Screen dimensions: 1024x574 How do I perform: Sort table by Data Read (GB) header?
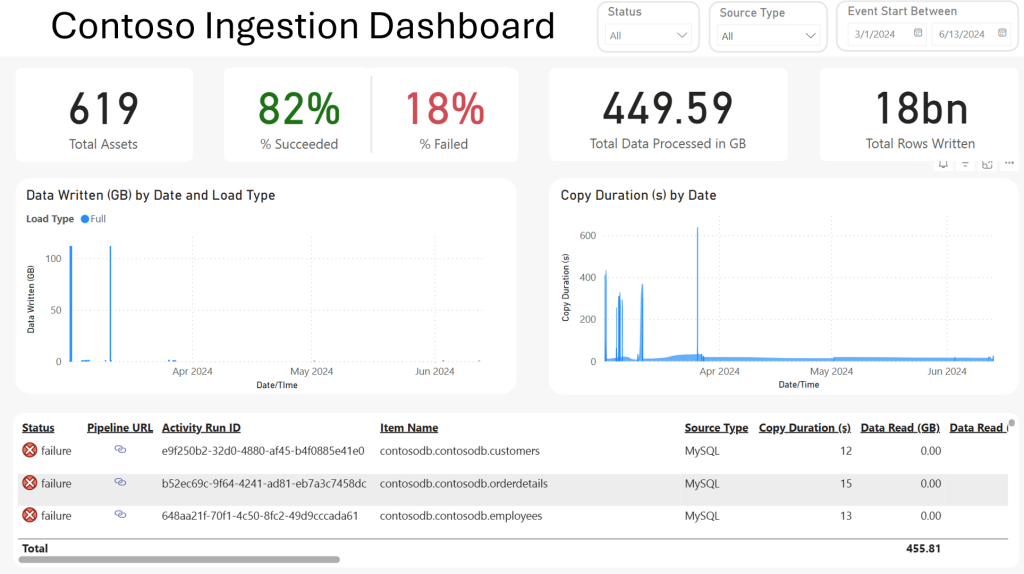900,428
